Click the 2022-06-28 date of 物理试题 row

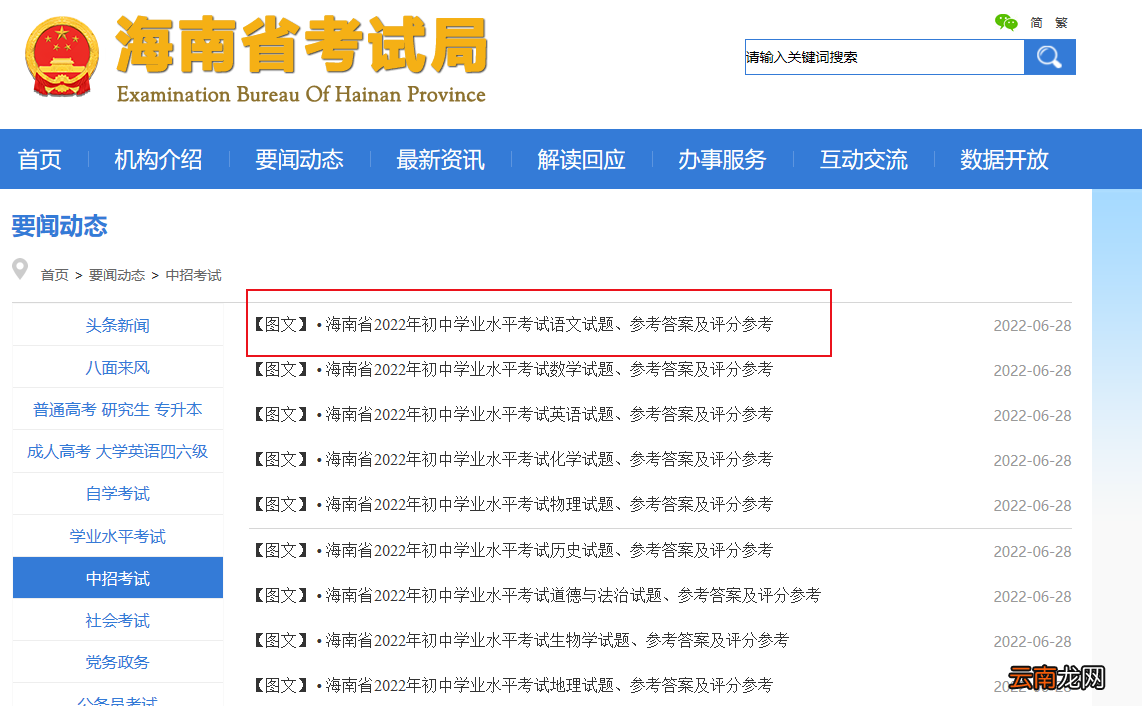(1032, 506)
